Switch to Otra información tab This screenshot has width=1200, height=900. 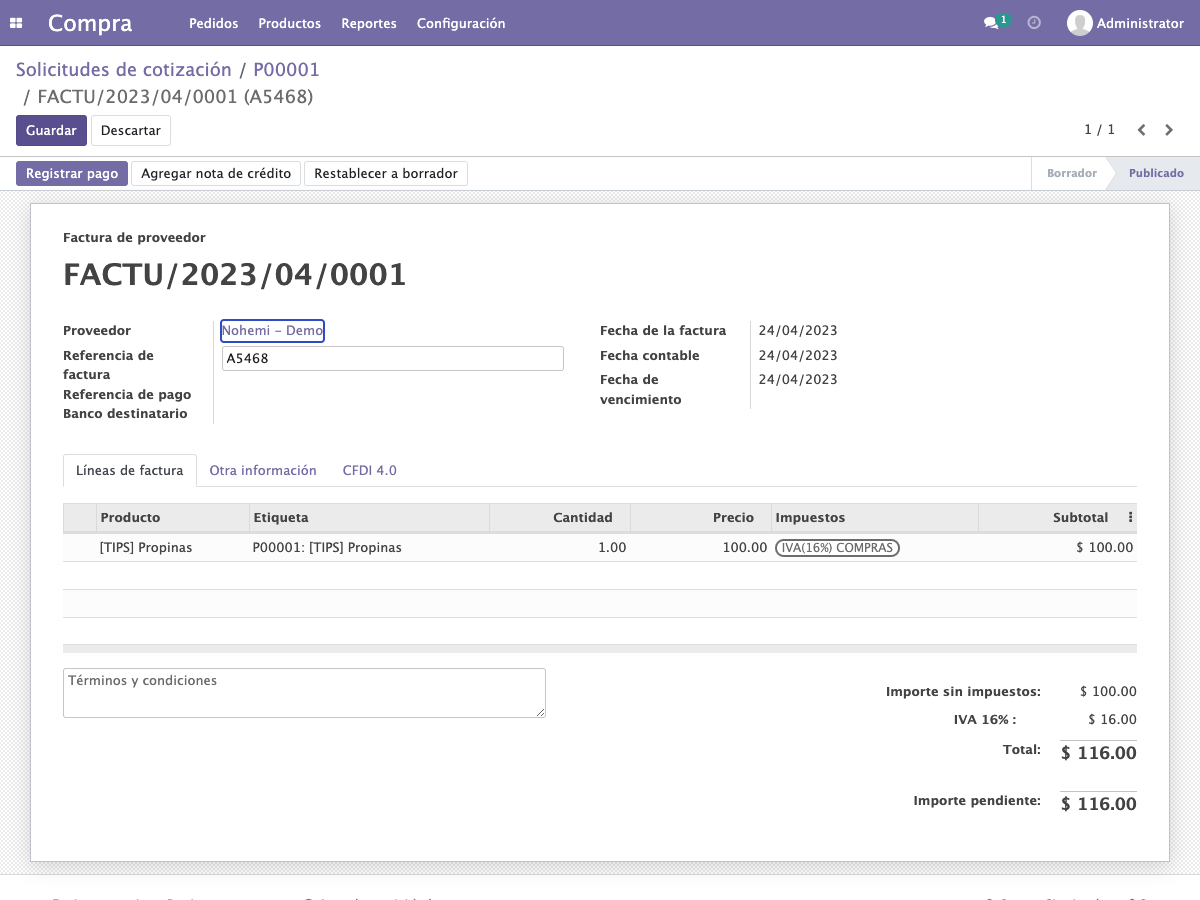tap(263, 471)
